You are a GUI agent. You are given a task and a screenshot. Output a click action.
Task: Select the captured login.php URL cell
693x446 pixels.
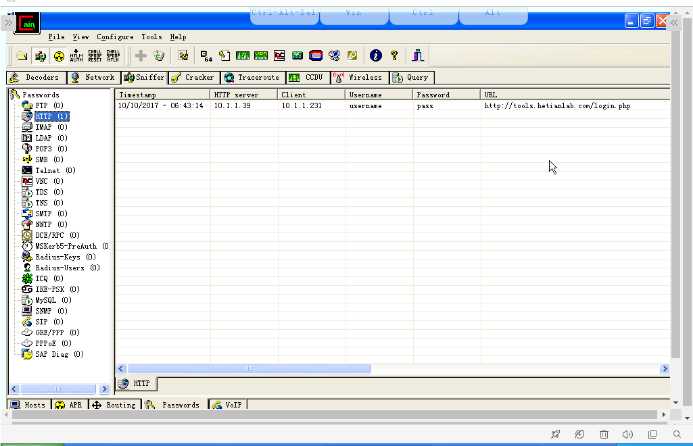click(x=557, y=106)
